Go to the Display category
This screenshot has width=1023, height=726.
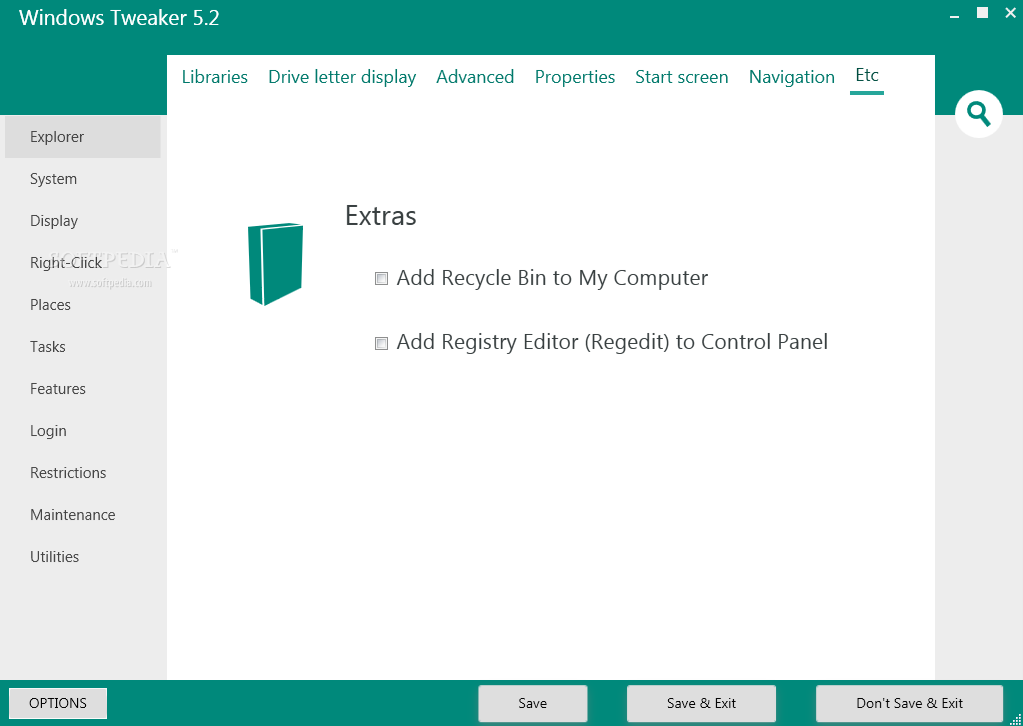pyautogui.click(x=53, y=221)
